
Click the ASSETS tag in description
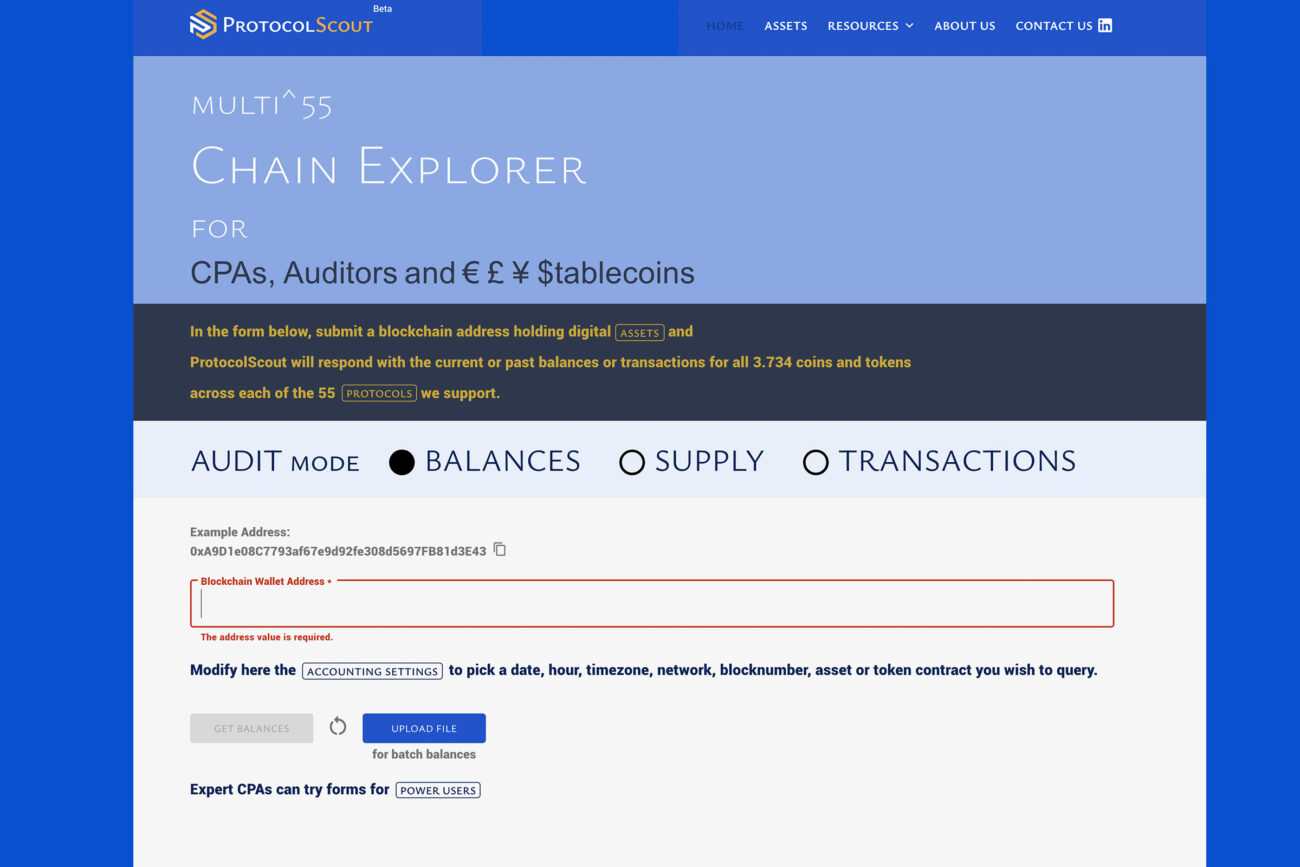(x=640, y=333)
